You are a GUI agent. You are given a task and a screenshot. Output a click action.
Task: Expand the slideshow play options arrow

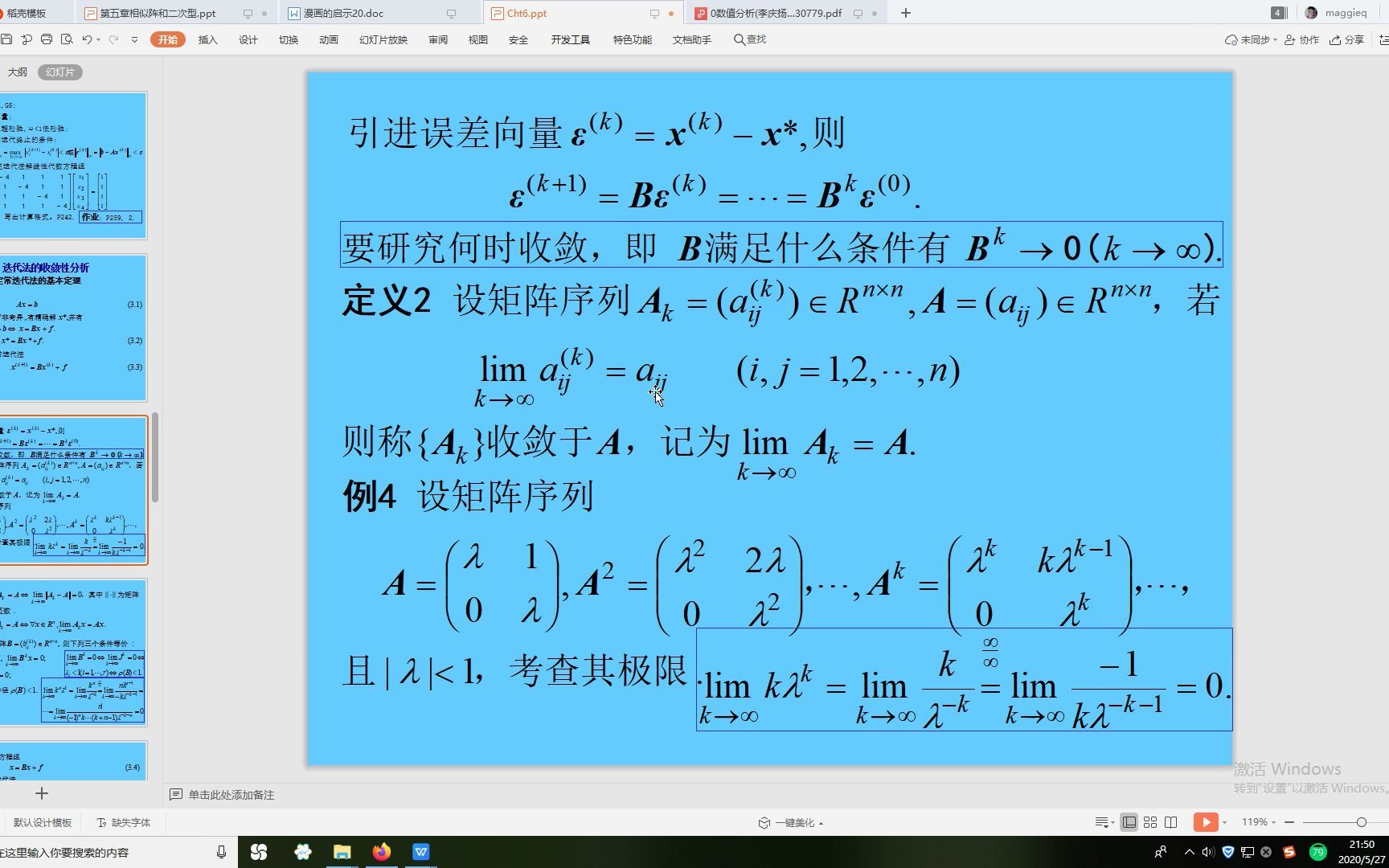[x=1224, y=822]
